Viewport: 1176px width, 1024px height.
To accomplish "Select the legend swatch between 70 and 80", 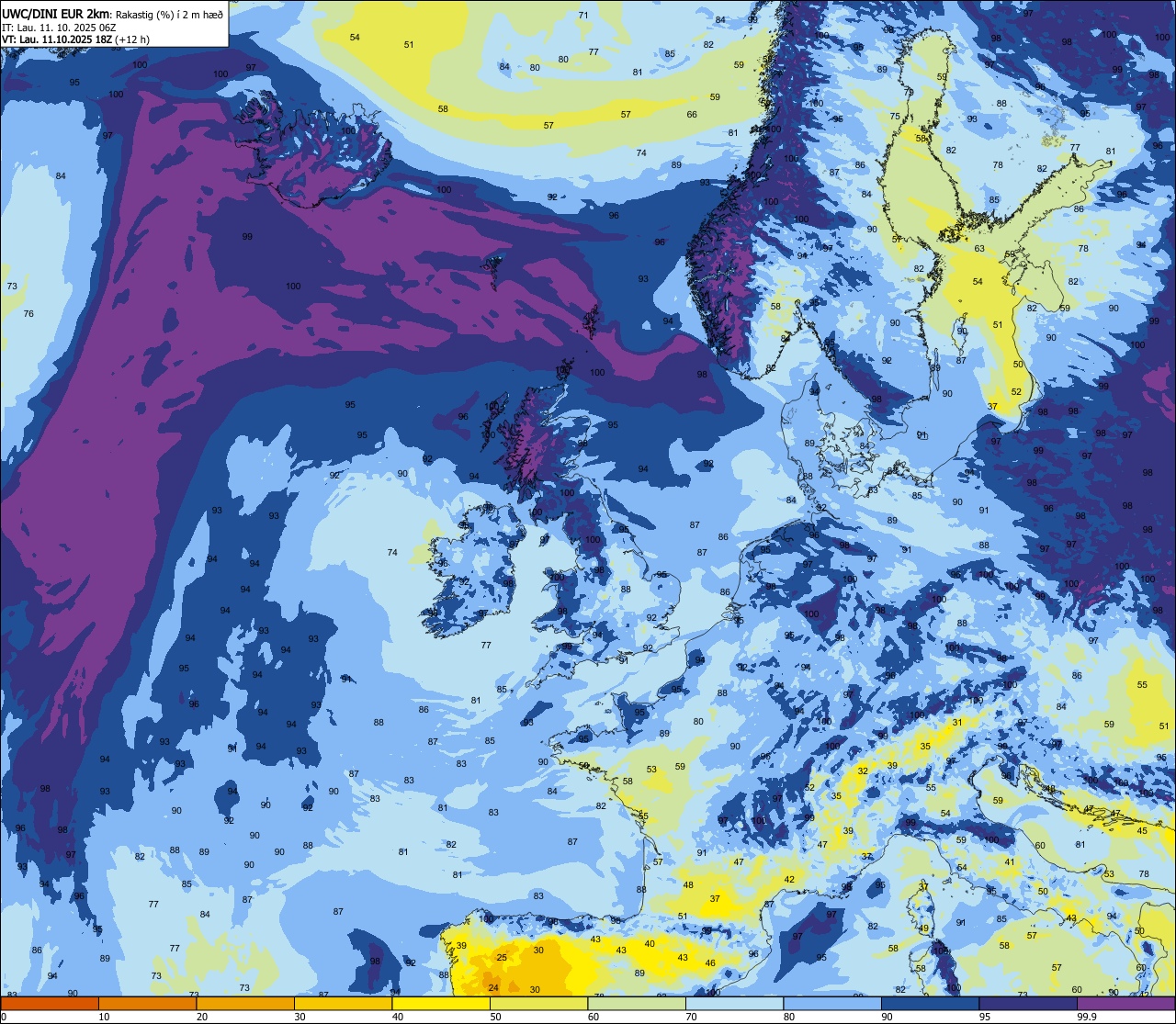I will (x=734, y=1003).
